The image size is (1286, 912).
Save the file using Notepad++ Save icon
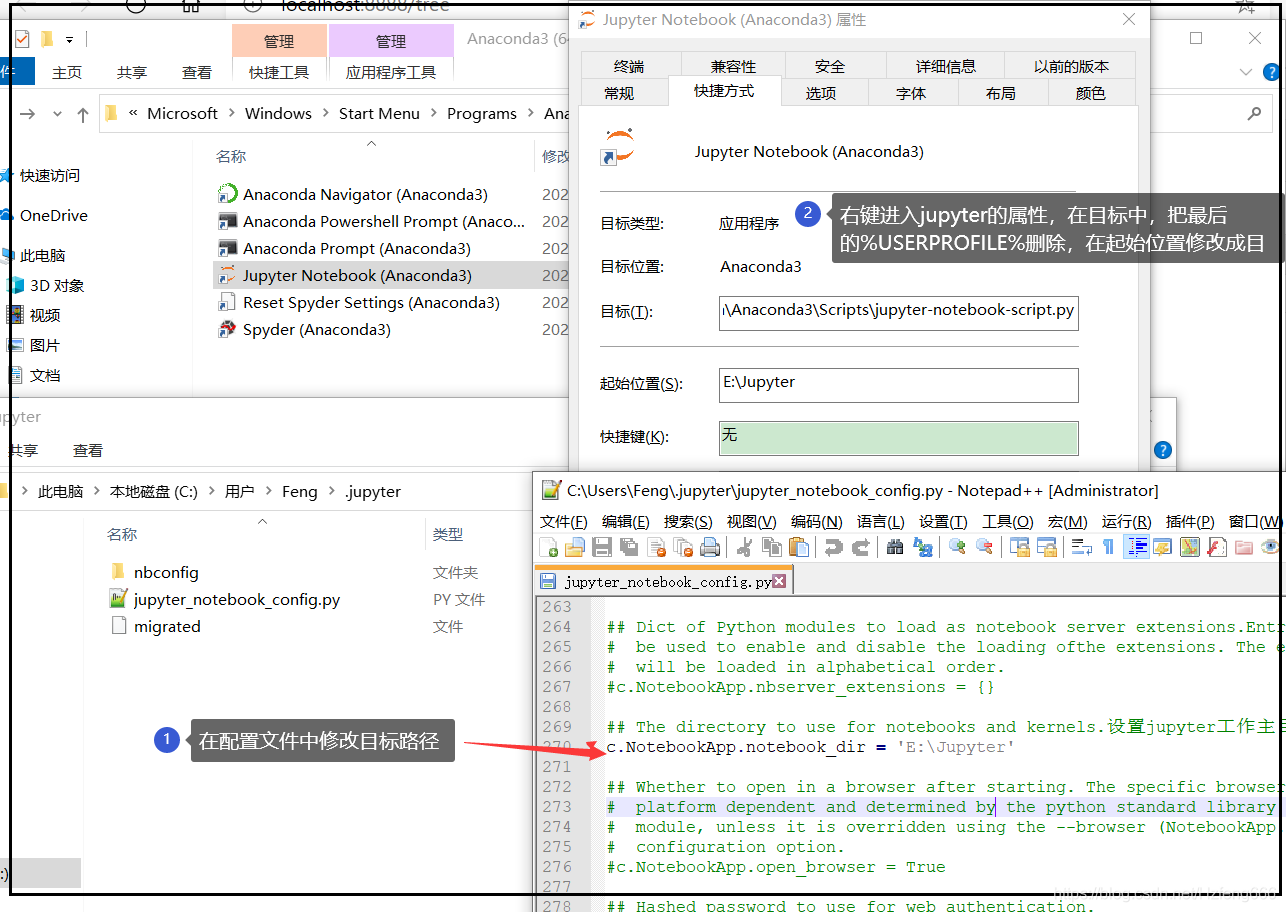tap(601, 547)
